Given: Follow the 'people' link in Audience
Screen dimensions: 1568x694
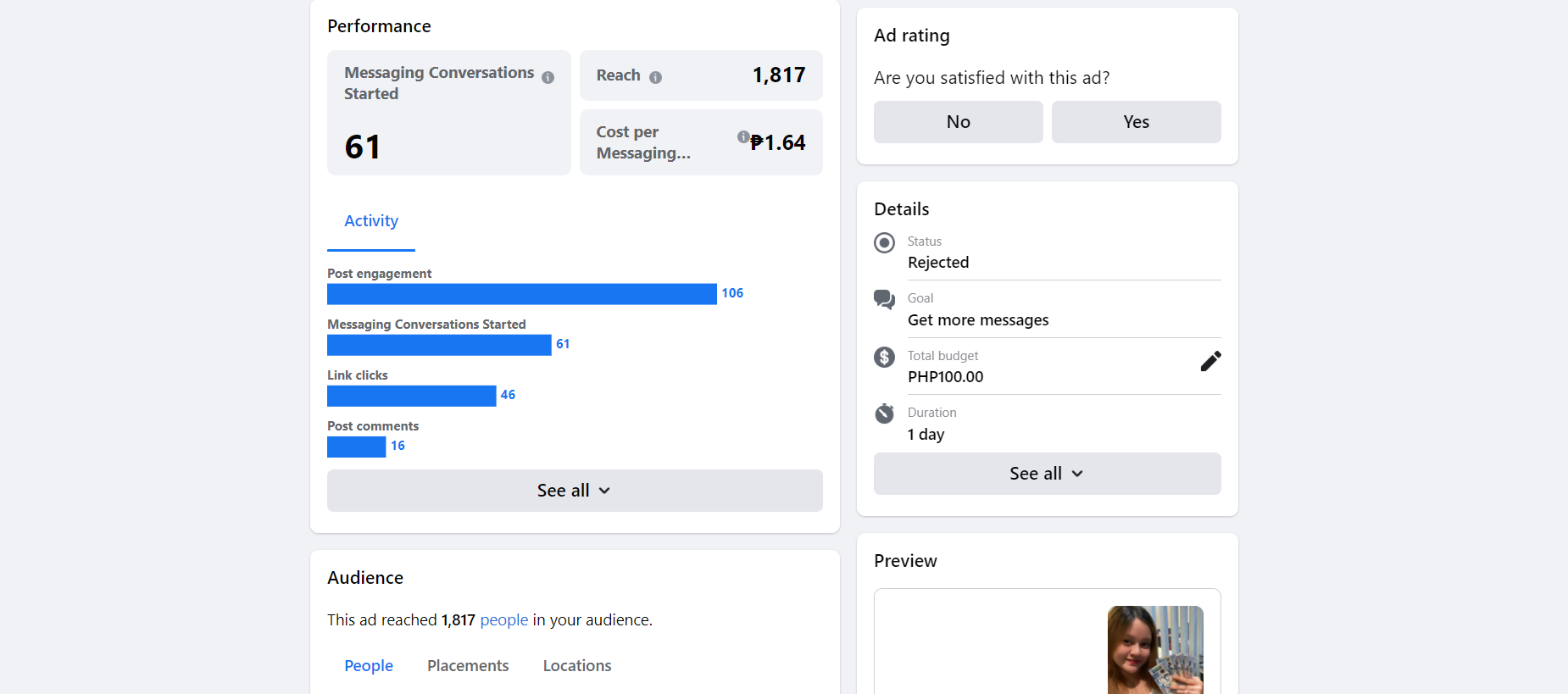Looking at the screenshot, I should tap(504, 620).
